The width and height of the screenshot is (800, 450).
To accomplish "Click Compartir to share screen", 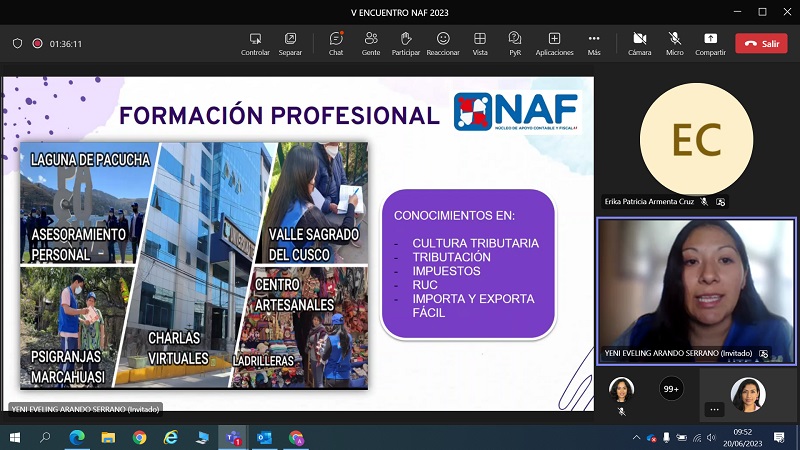I will 710,44.
